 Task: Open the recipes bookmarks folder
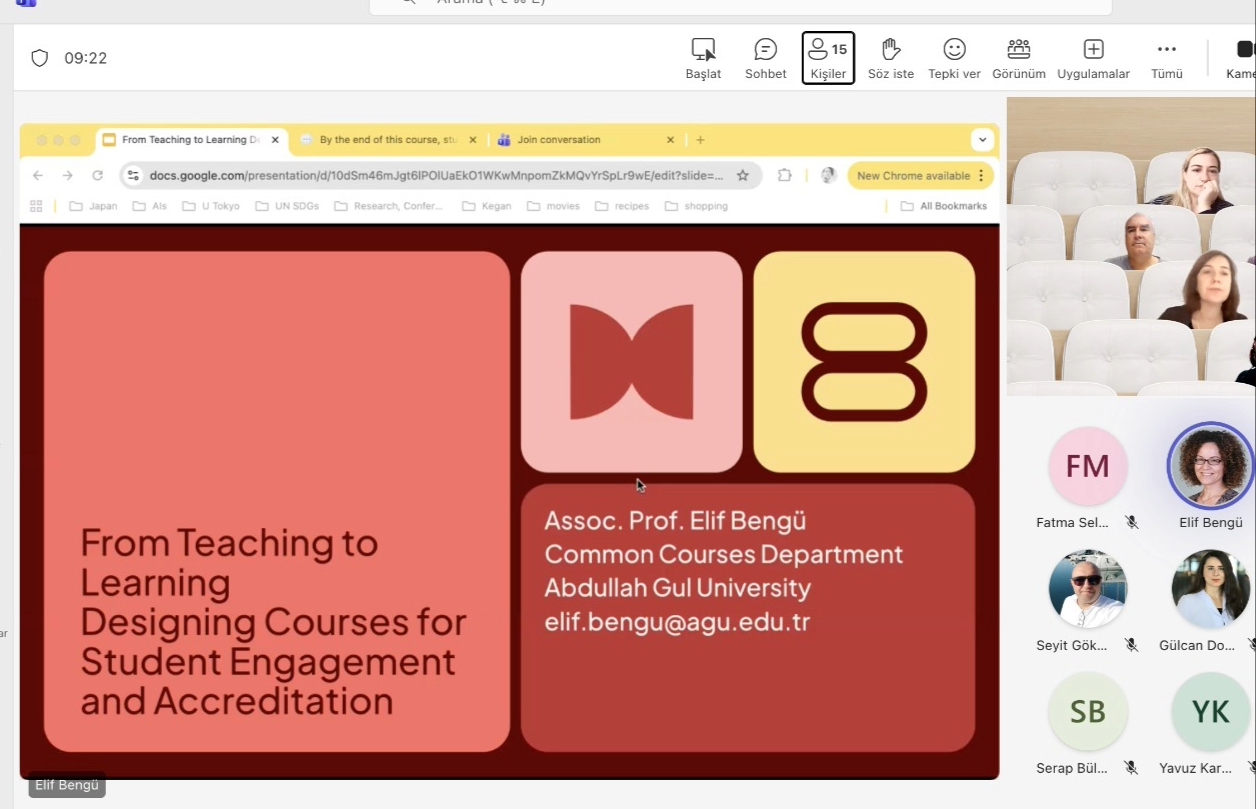[x=622, y=206]
